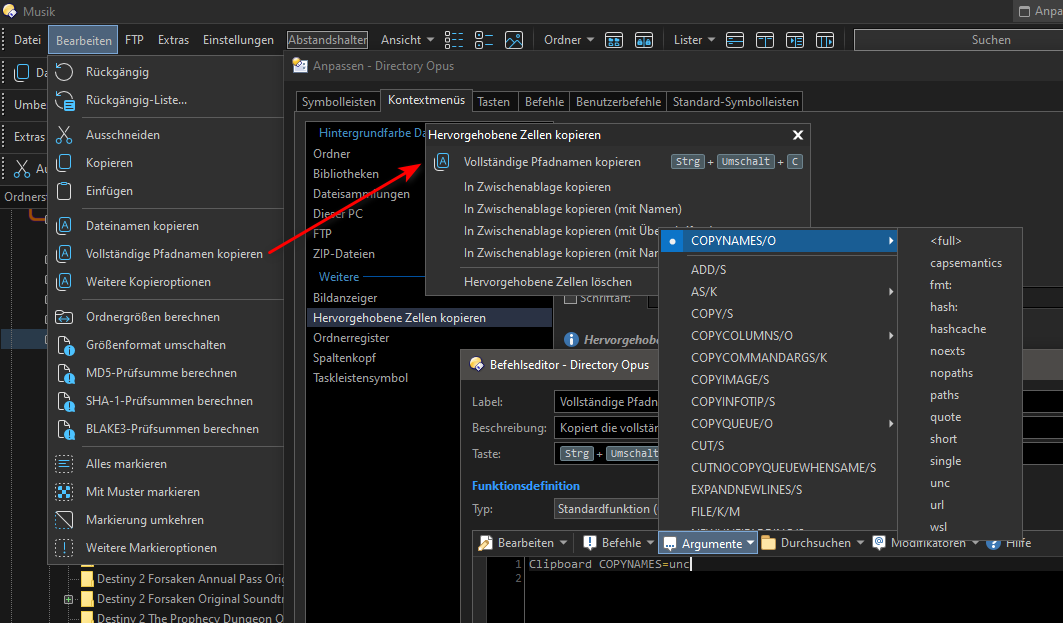Viewport: 1063px width, 623px height.
Task: Open the Ordner dropdown
Action: (x=568, y=40)
